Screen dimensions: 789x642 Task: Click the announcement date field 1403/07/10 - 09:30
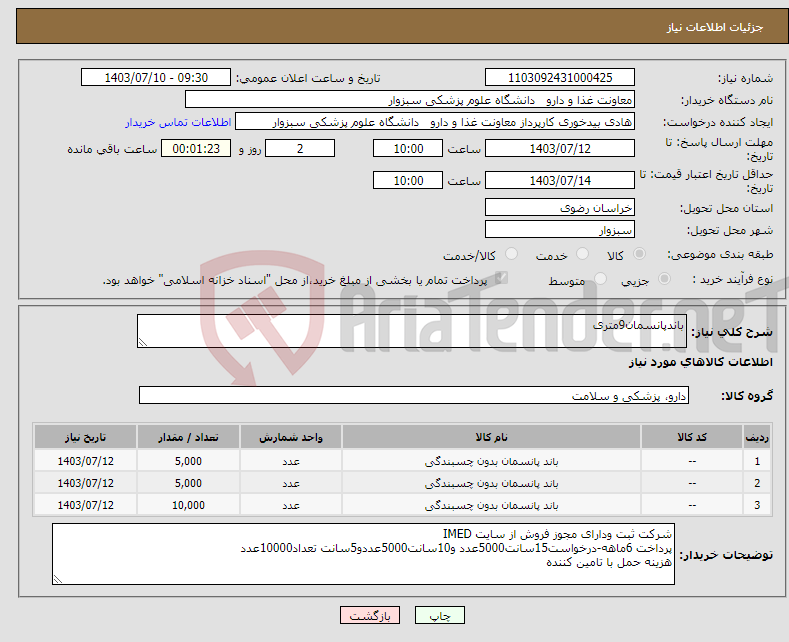(x=156, y=77)
